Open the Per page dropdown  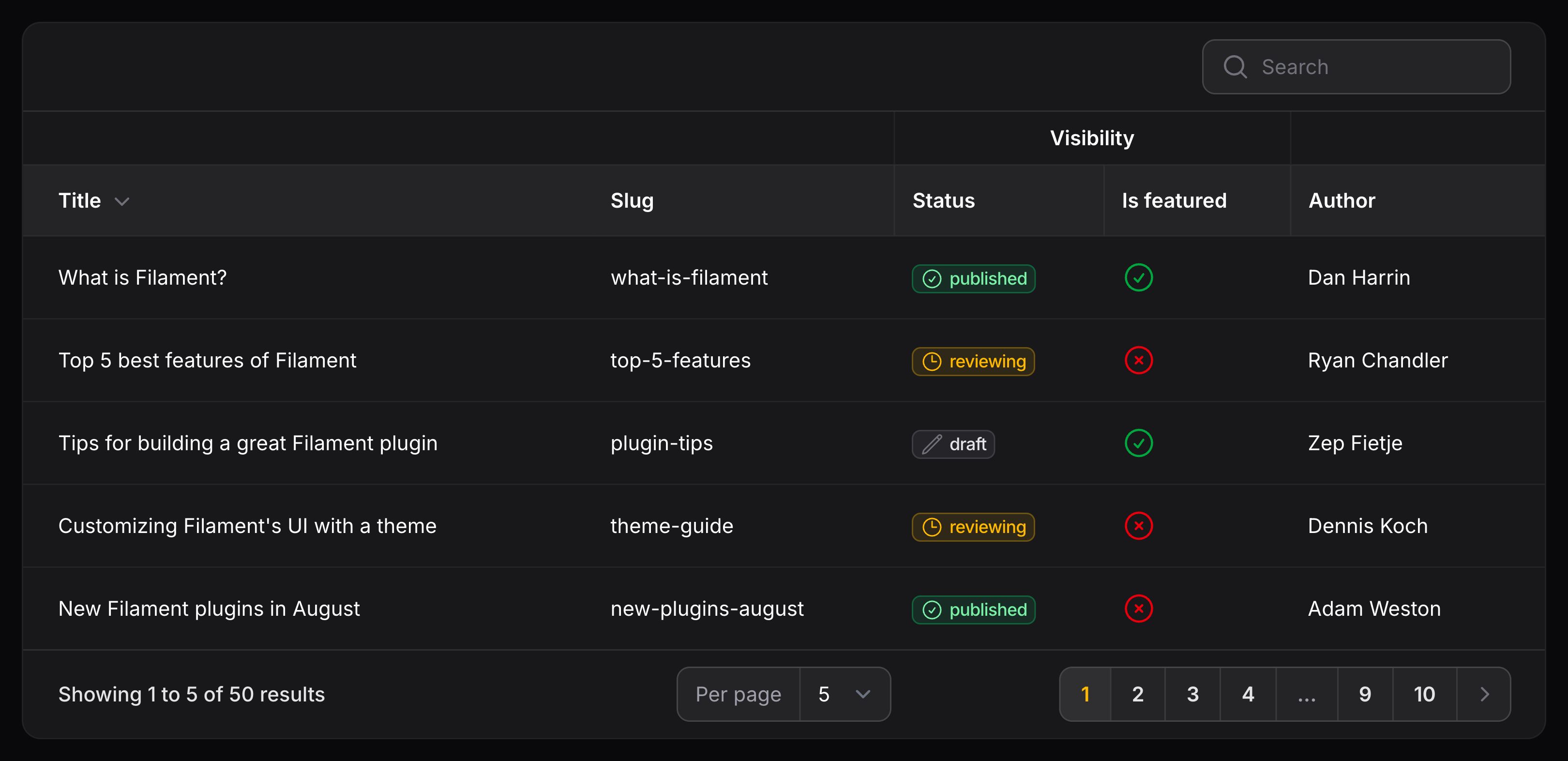tap(844, 695)
